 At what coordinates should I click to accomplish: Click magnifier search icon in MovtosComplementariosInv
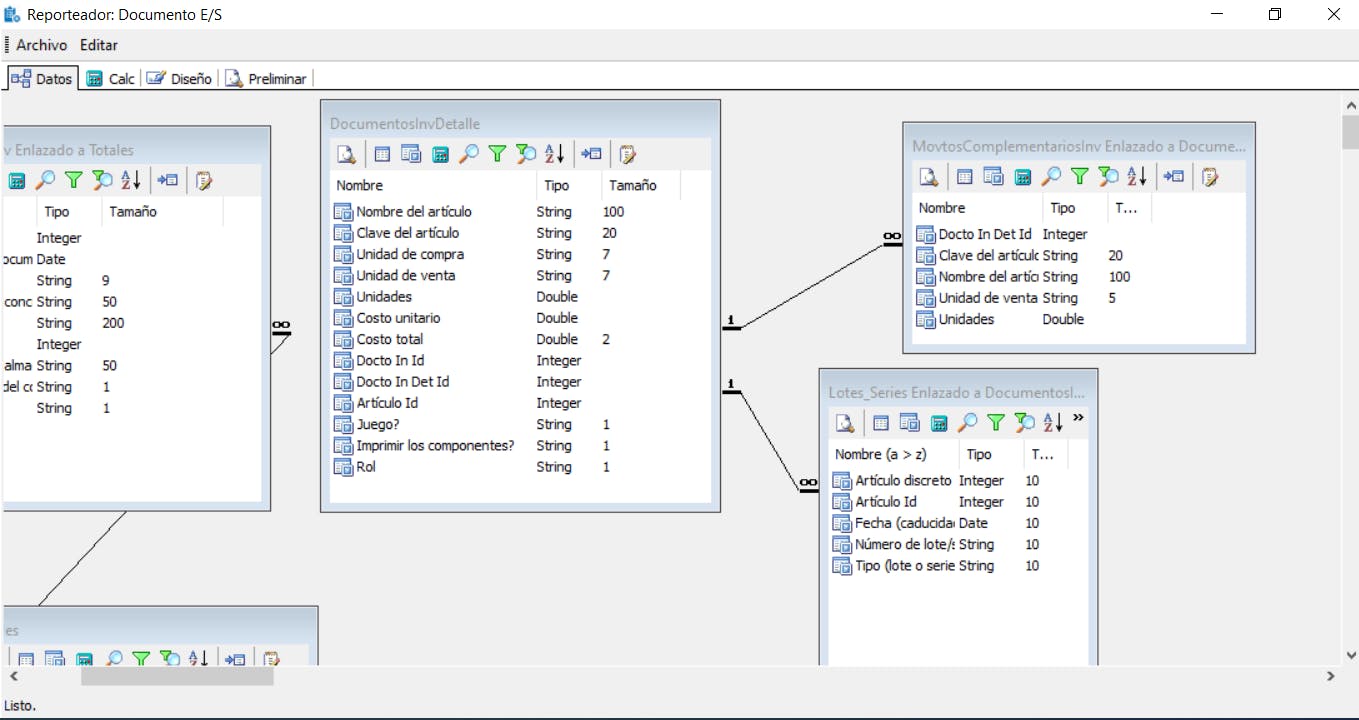(x=1051, y=177)
